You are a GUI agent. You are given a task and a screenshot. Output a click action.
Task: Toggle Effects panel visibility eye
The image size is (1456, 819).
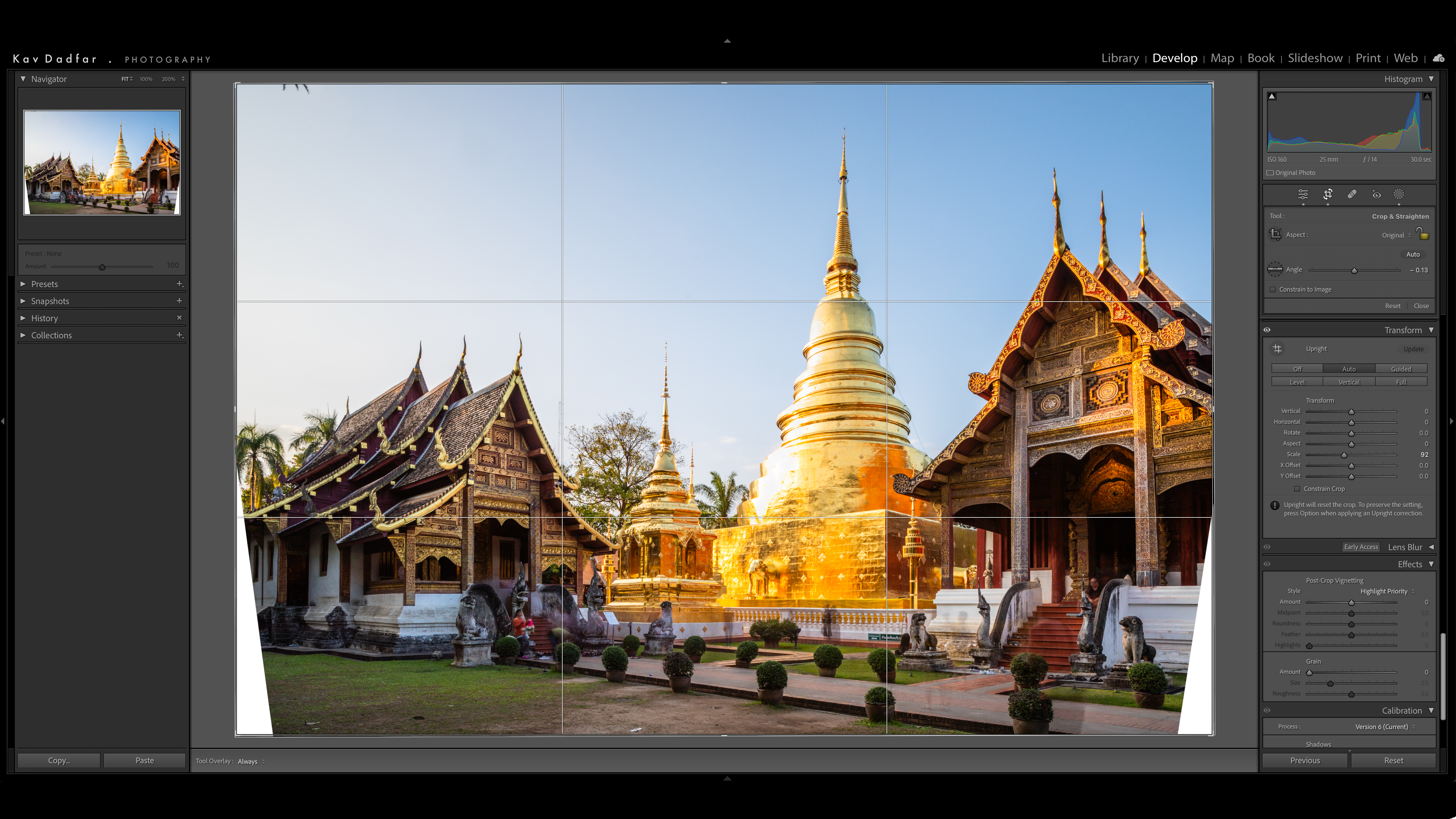pyautogui.click(x=1267, y=564)
